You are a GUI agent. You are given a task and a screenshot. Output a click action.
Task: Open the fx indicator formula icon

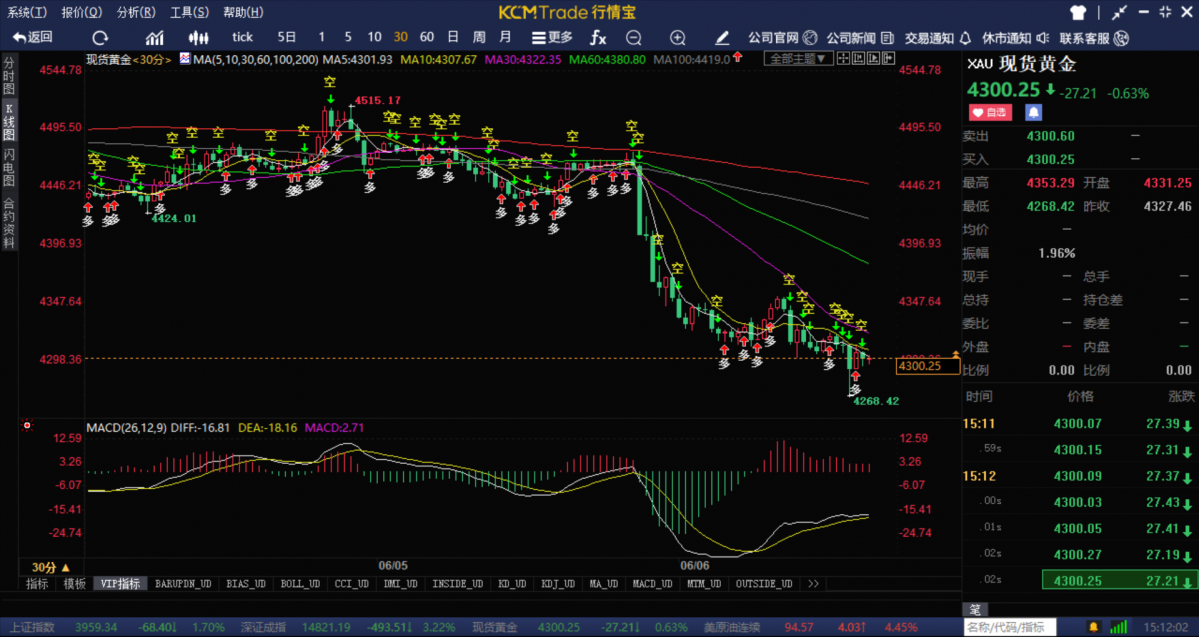pos(598,37)
